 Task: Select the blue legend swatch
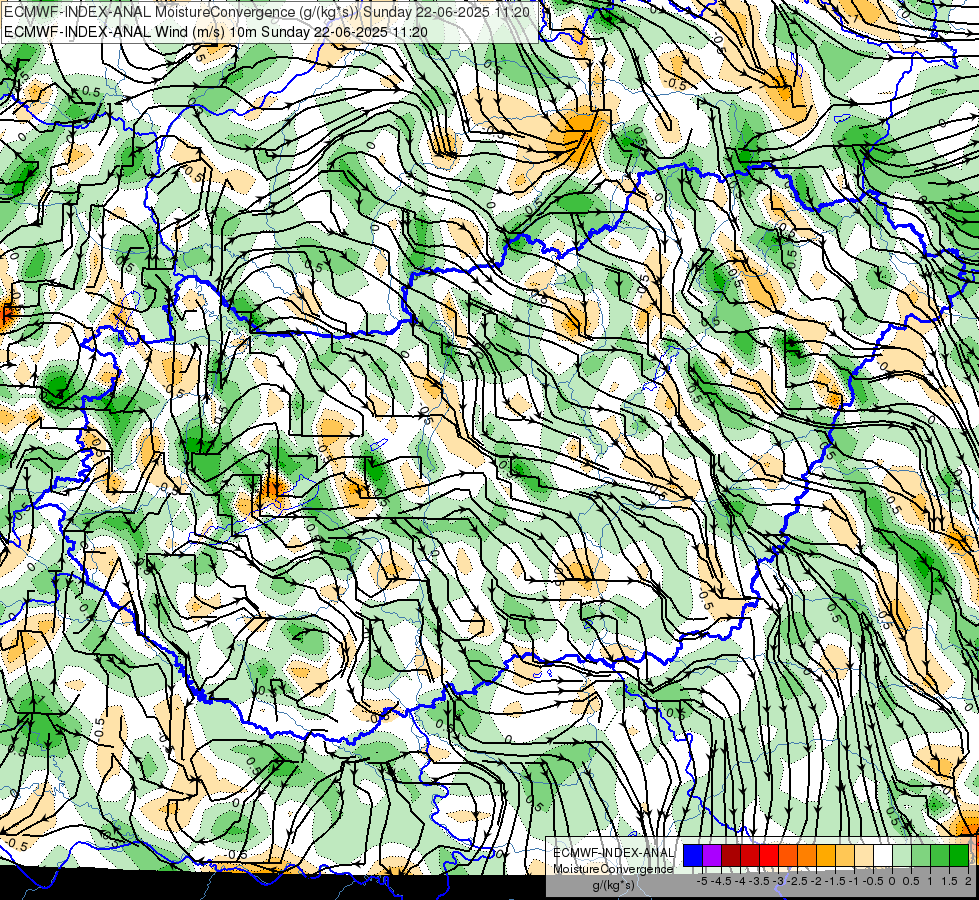[x=693, y=856]
